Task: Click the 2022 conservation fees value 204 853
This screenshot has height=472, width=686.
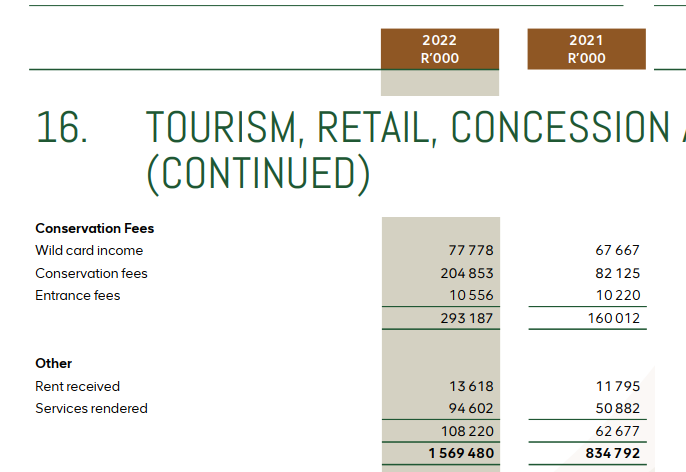Action: pos(467,273)
